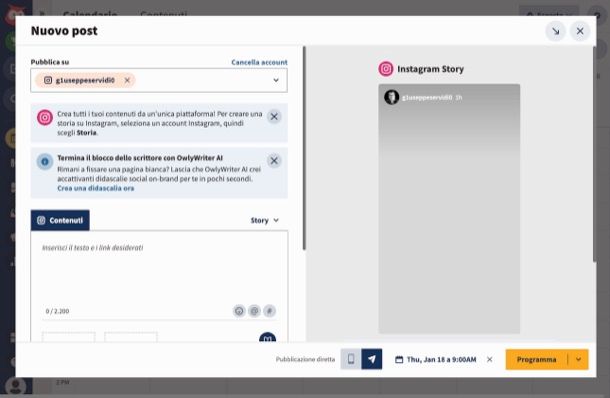Insert a mention with @ icon
This screenshot has height=398, width=610.
254,311
